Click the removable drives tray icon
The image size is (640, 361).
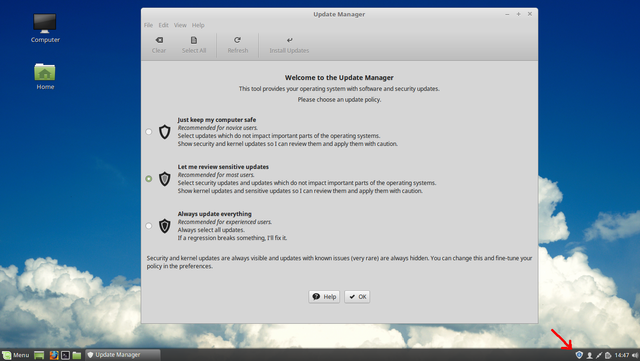(608, 356)
